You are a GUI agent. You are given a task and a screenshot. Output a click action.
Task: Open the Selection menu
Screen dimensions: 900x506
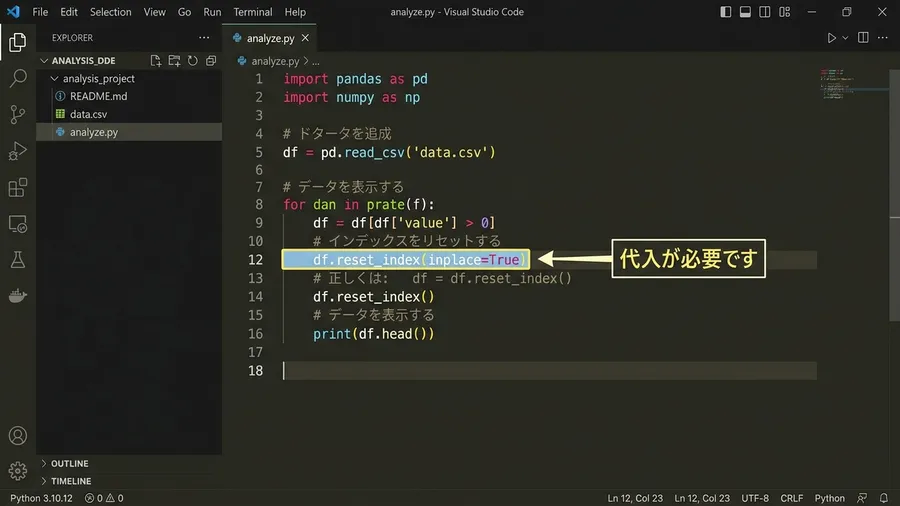[110, 11]
